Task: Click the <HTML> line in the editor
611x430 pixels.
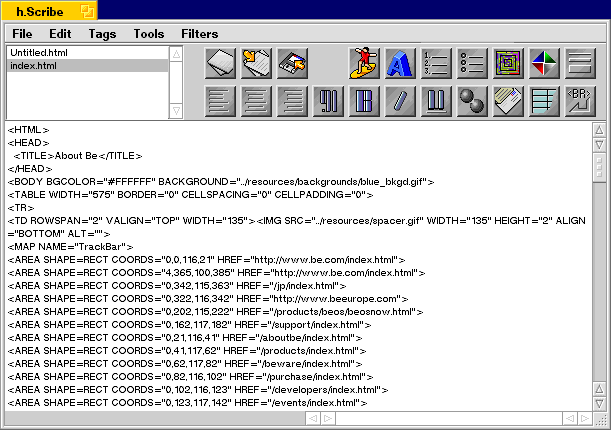Action: point(28,130)
